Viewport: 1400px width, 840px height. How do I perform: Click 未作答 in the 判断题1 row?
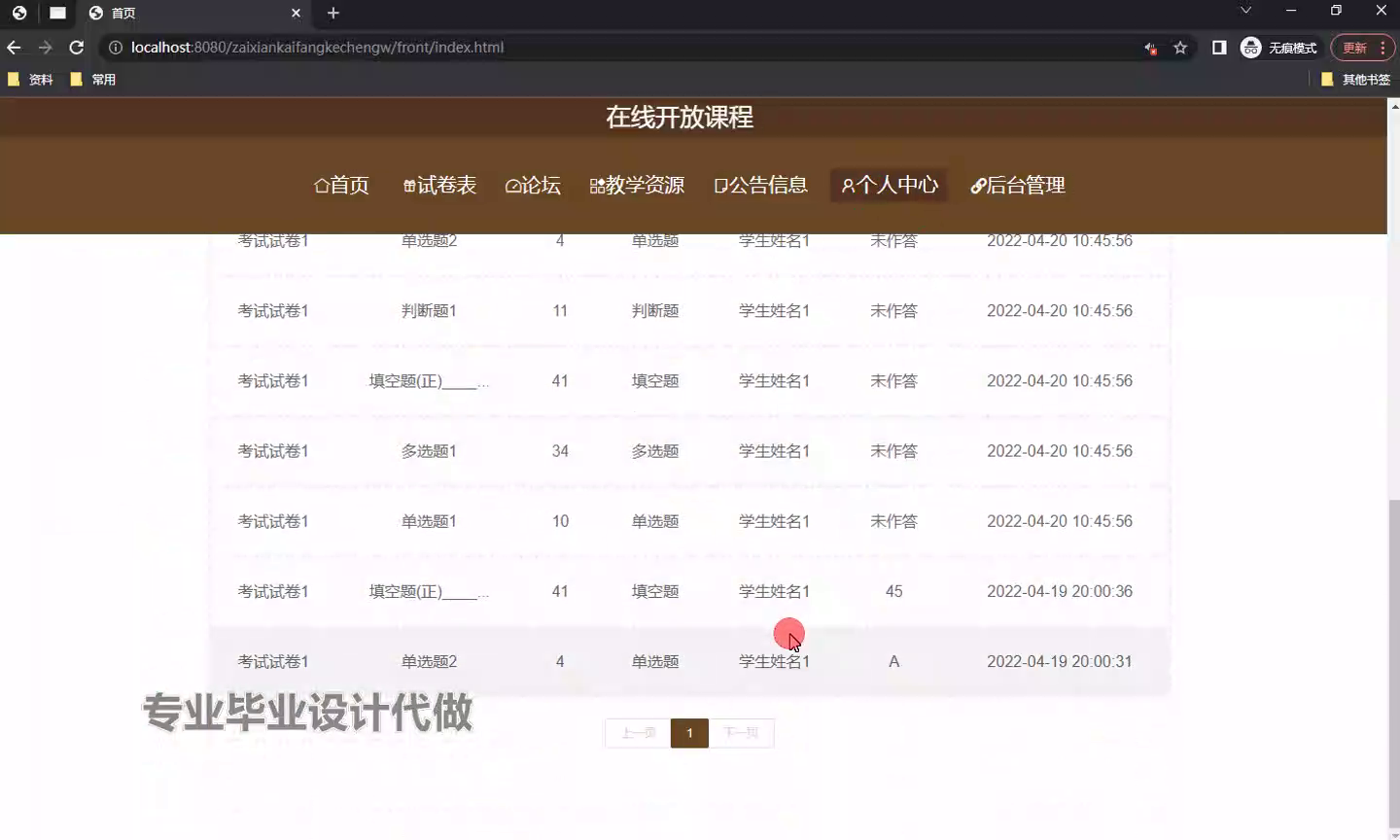point(893,311)
